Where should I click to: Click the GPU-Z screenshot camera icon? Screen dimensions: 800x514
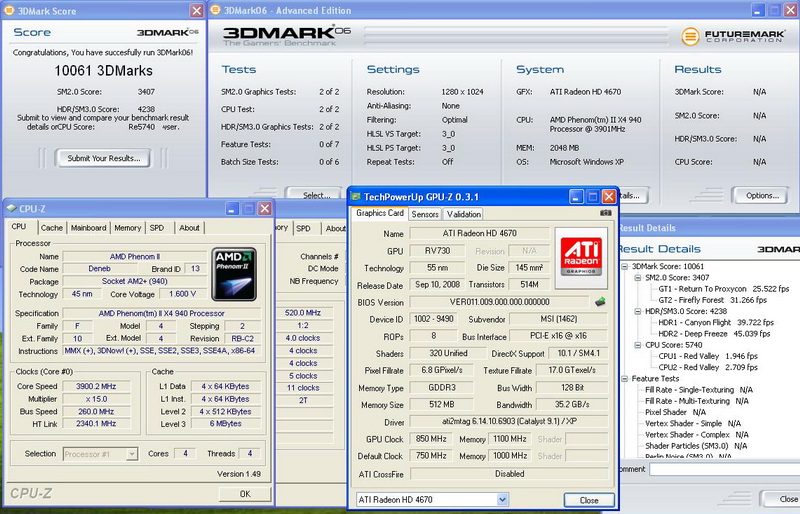[x=605, y=213]
